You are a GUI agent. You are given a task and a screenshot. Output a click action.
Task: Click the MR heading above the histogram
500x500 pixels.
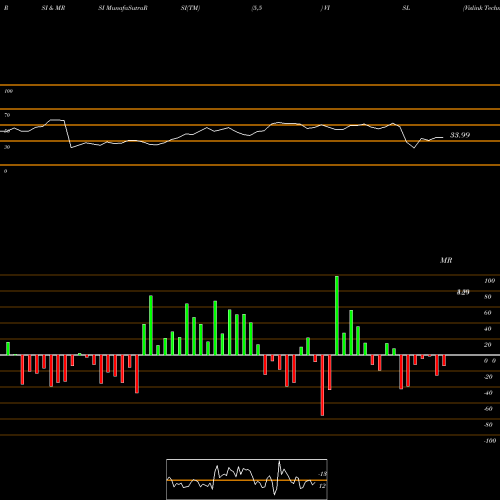[446, 260]
